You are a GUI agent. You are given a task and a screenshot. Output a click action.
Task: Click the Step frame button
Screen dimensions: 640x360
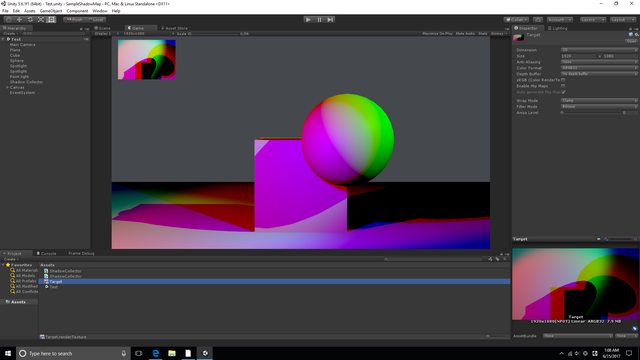tap(330, 19)
